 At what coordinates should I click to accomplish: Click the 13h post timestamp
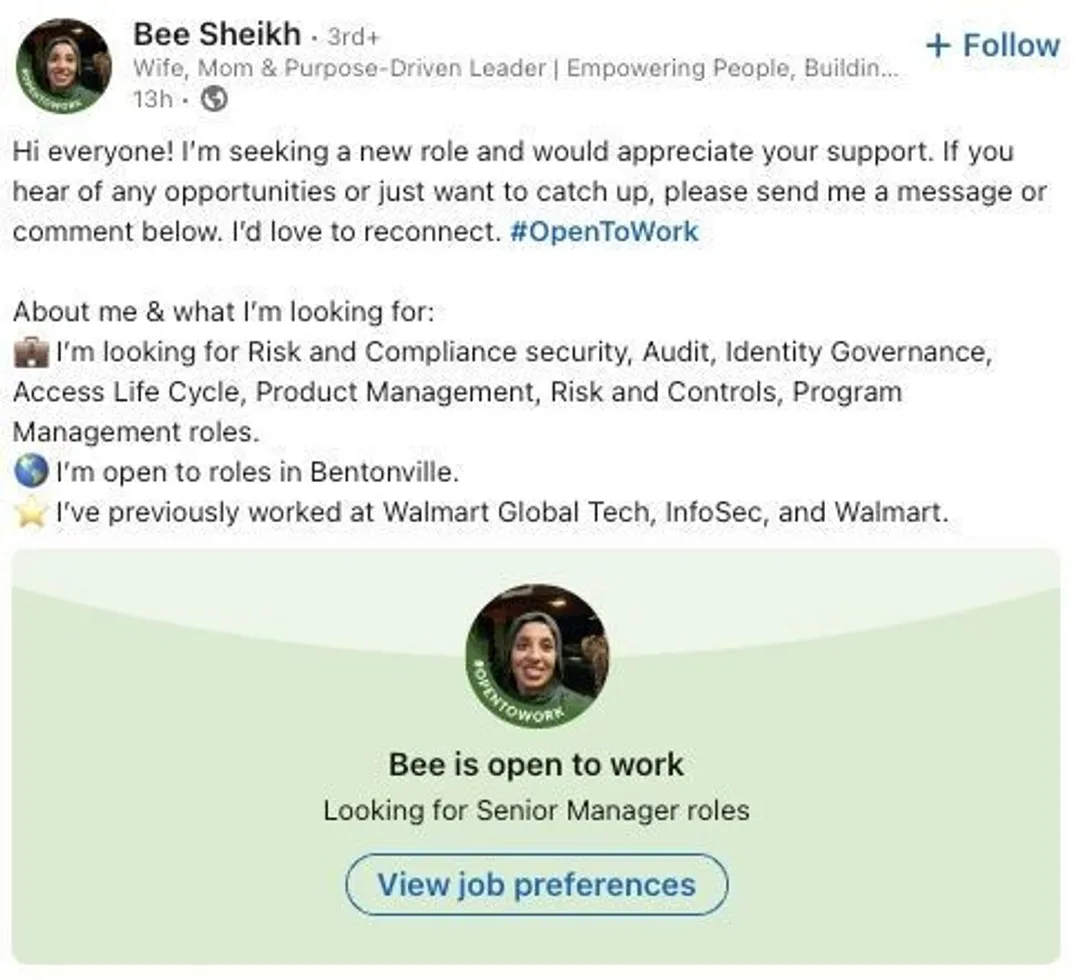(x=152, y=99)
